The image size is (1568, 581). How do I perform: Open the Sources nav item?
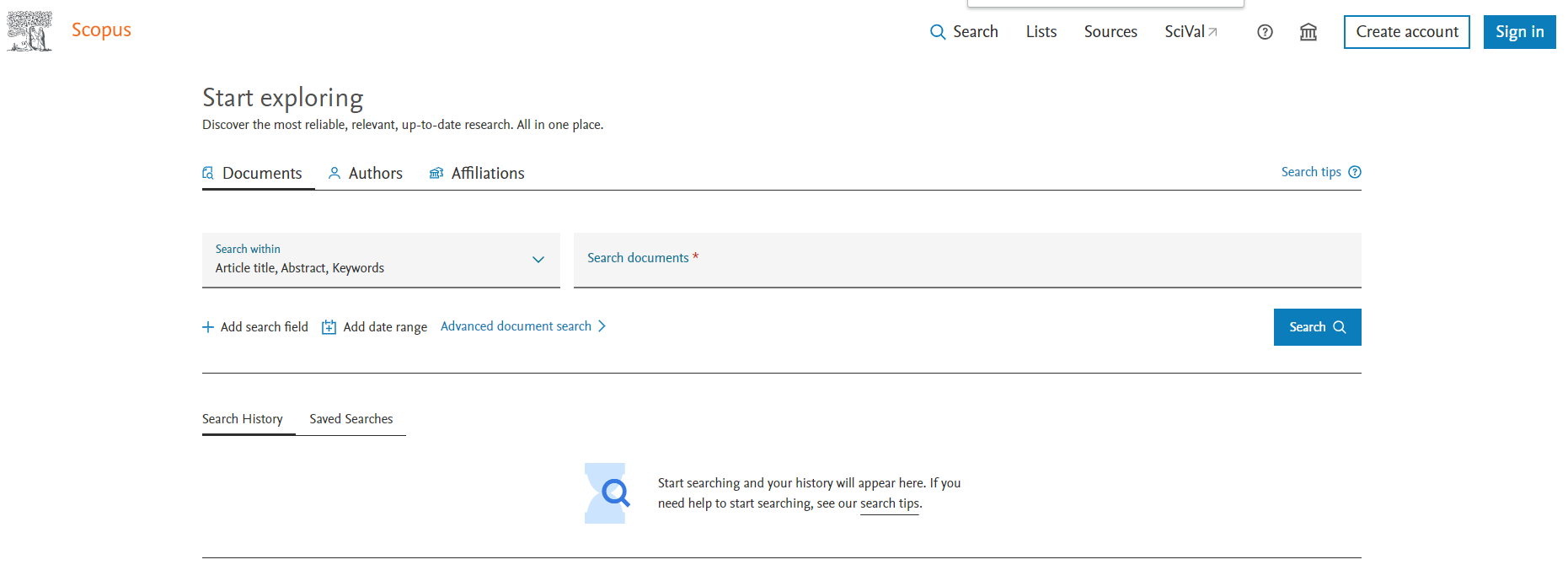pos(1110,32)
